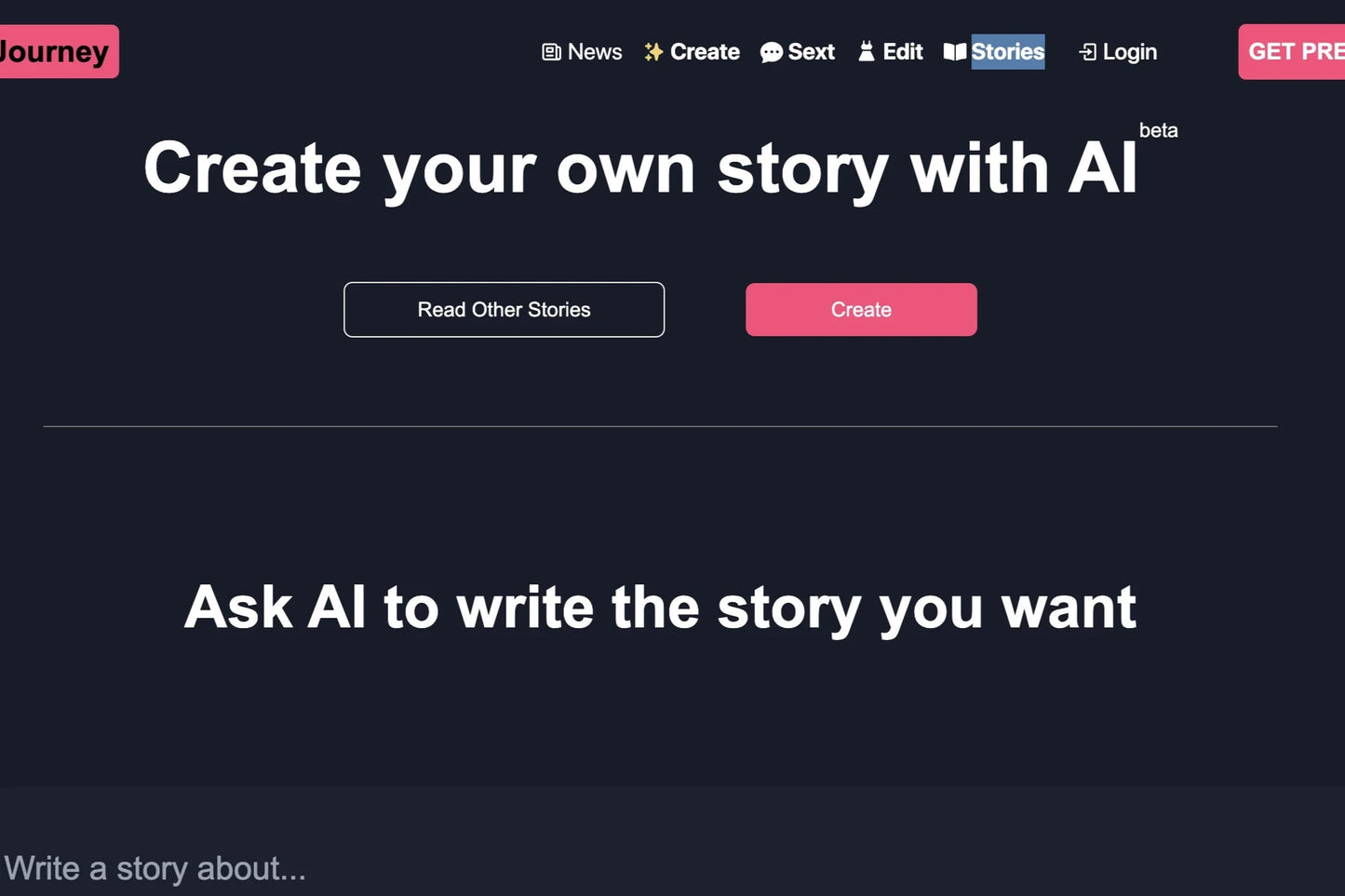Viewport: 1345px width, 896px height.
Task: Go to the Sext nav item
Action: pyautogui.click(x=811, y=52)
